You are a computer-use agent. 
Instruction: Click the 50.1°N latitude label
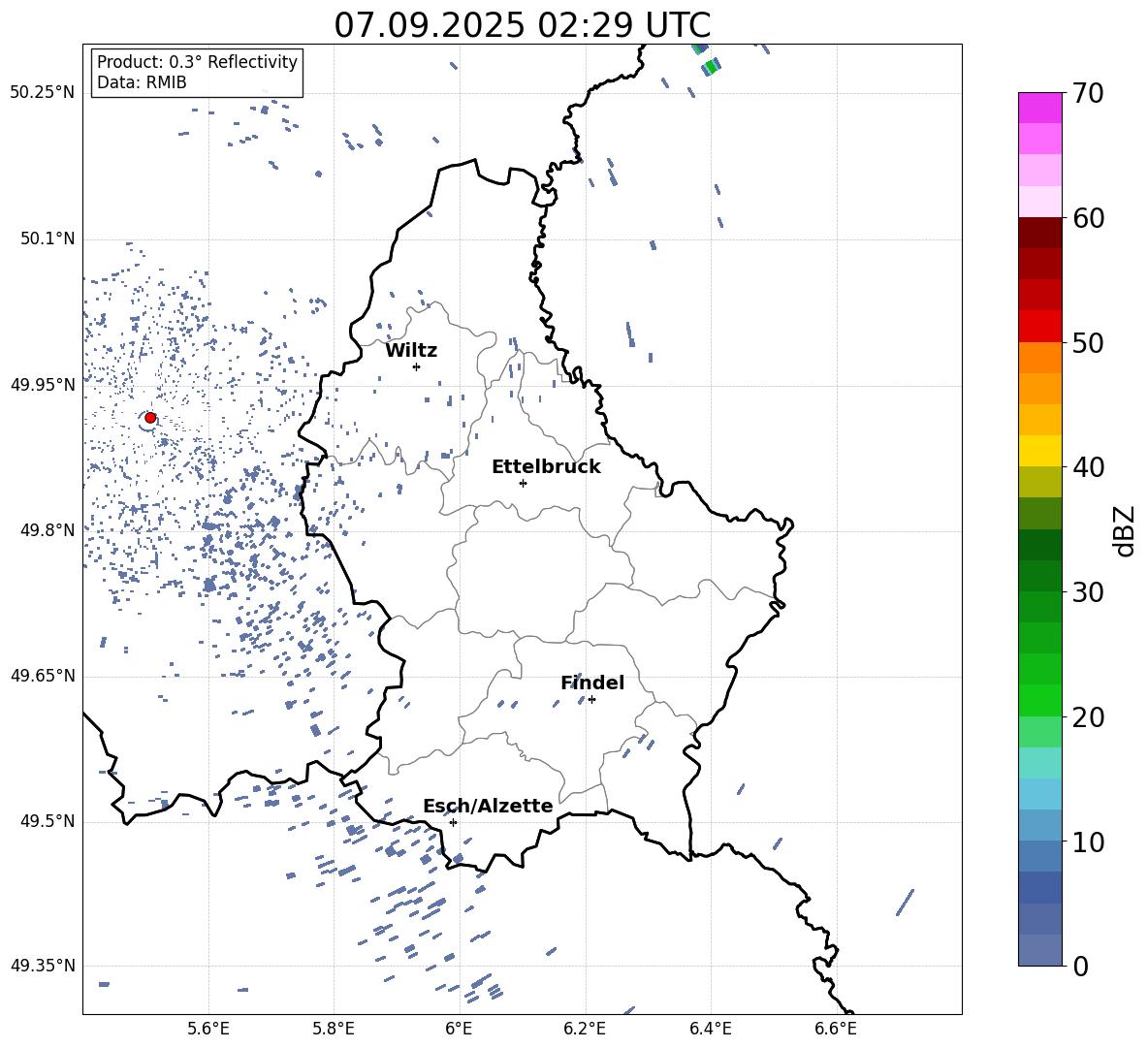point(47,238)
